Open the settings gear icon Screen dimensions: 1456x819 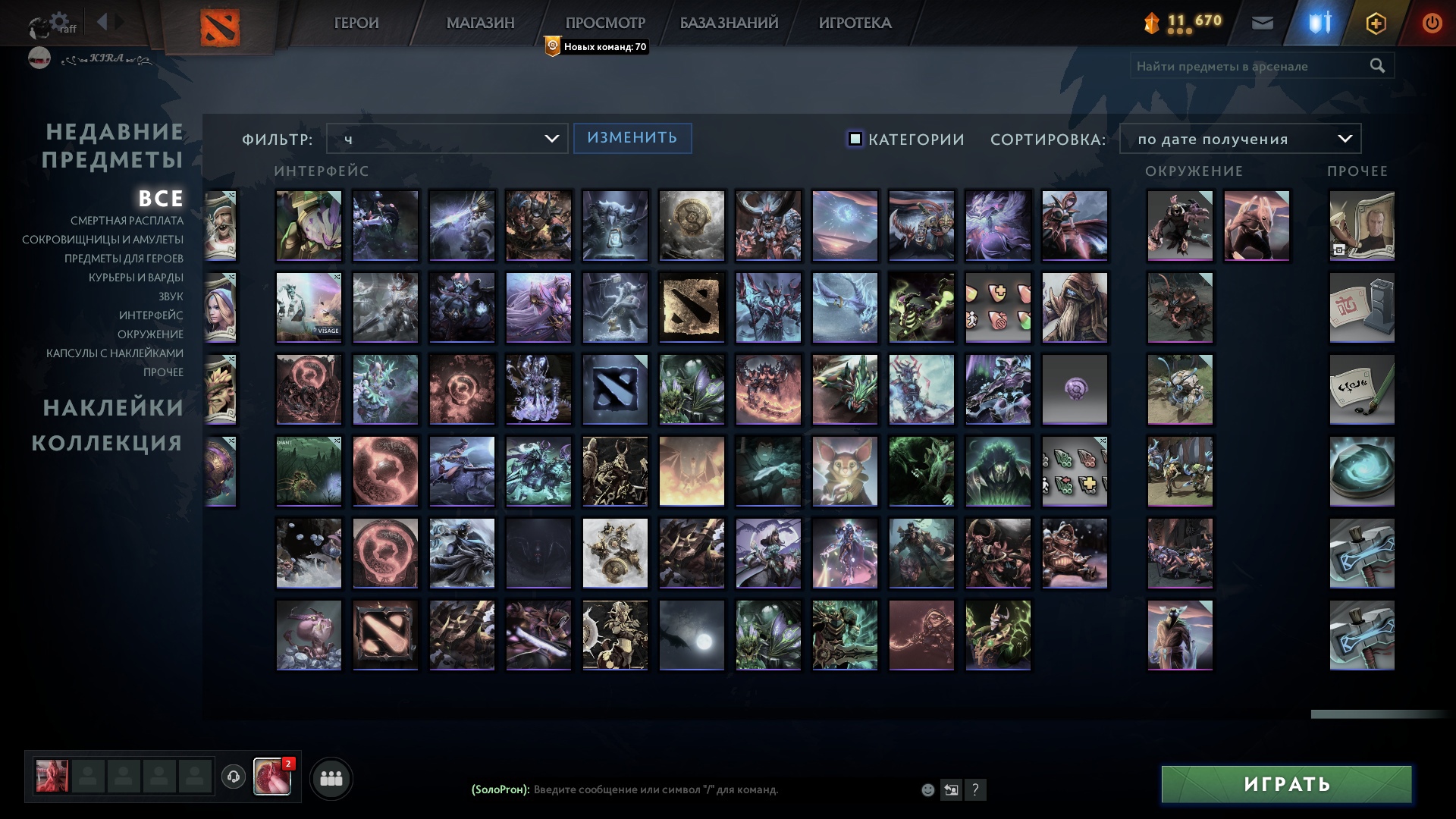point(59,21)
